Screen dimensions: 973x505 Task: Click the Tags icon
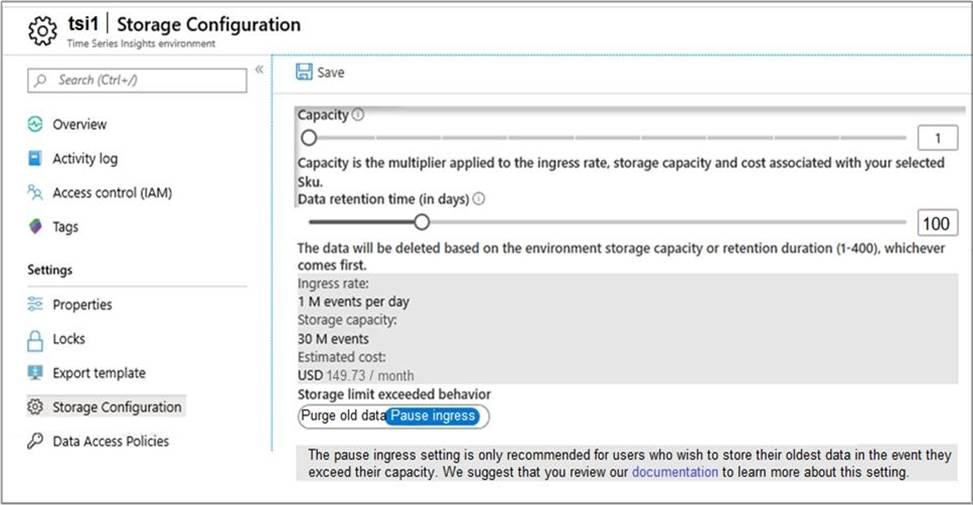36,227
